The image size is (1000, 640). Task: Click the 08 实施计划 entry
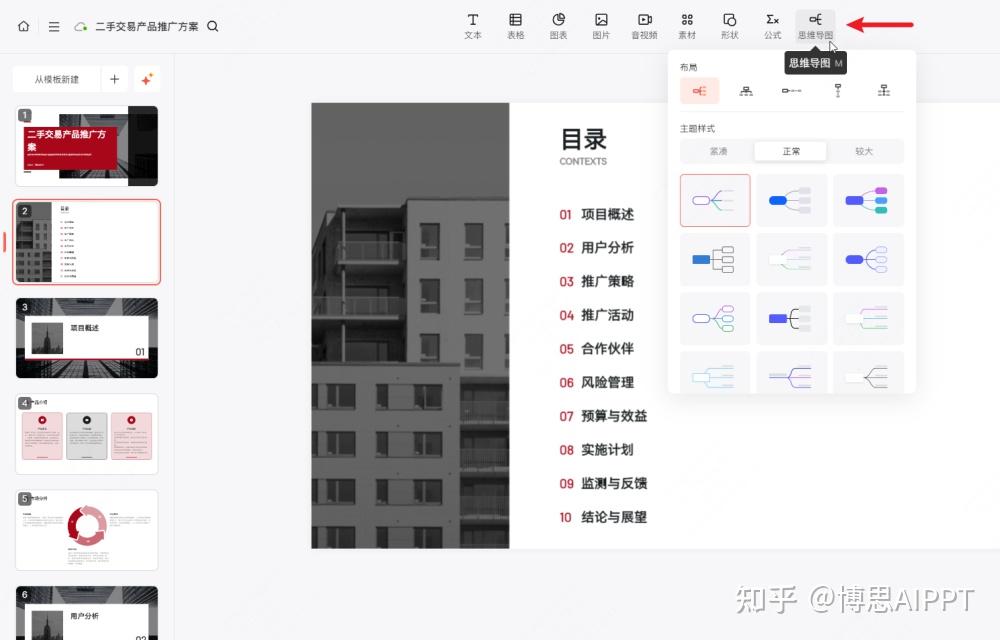pos(596,450)
